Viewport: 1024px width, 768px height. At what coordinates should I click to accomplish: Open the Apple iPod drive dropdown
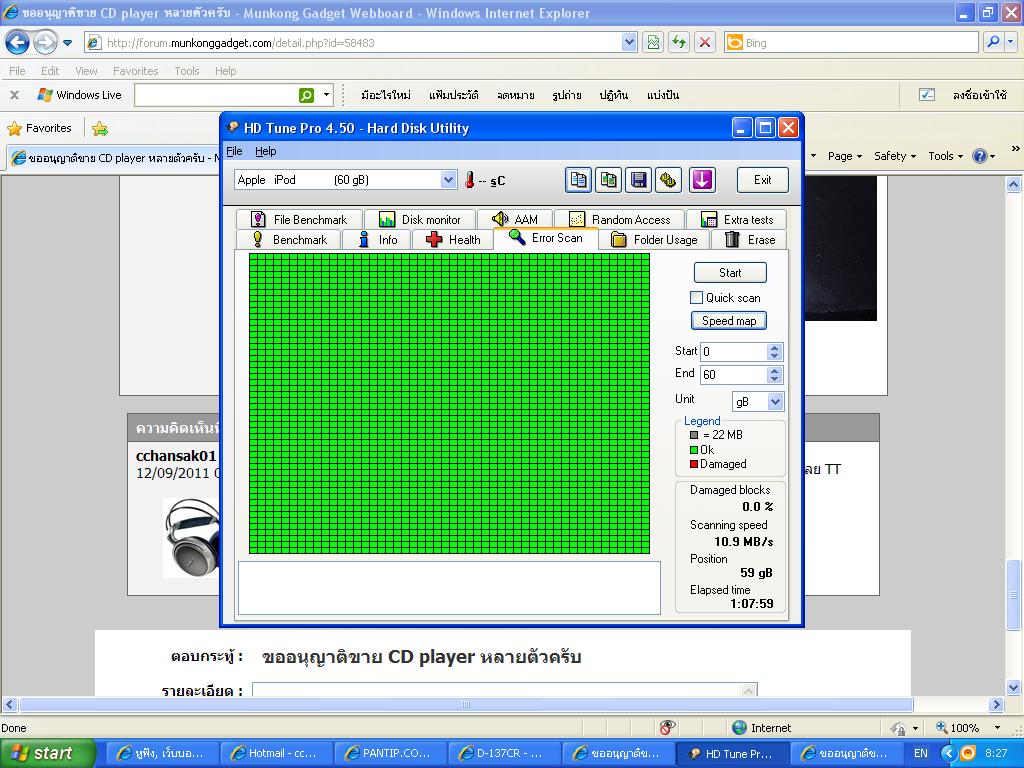click(x=448, y=180)
